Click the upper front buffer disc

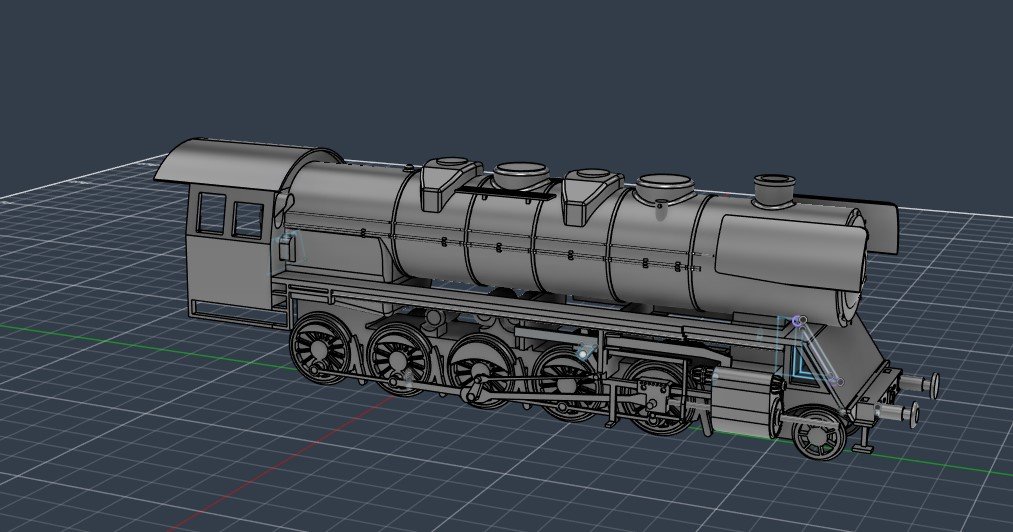click(936, 382)
